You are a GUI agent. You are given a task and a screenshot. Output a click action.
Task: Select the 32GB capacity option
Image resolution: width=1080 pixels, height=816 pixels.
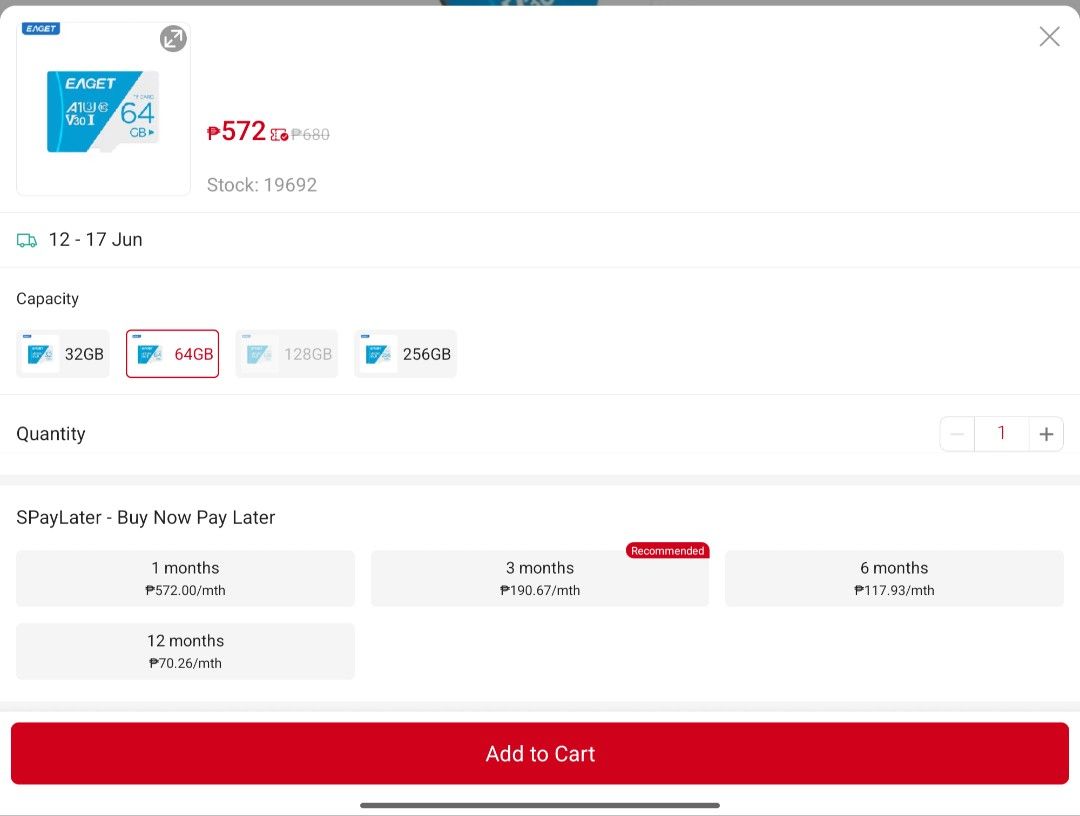coord(63,354)
